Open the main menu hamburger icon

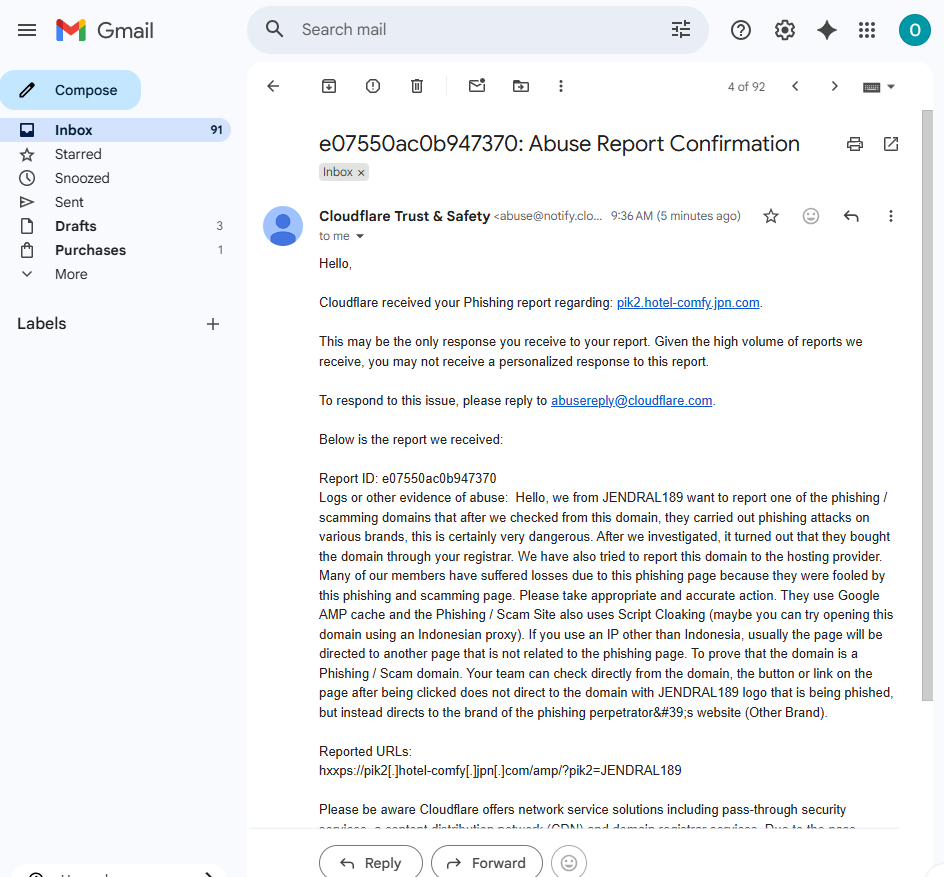(x=27, y=30)
